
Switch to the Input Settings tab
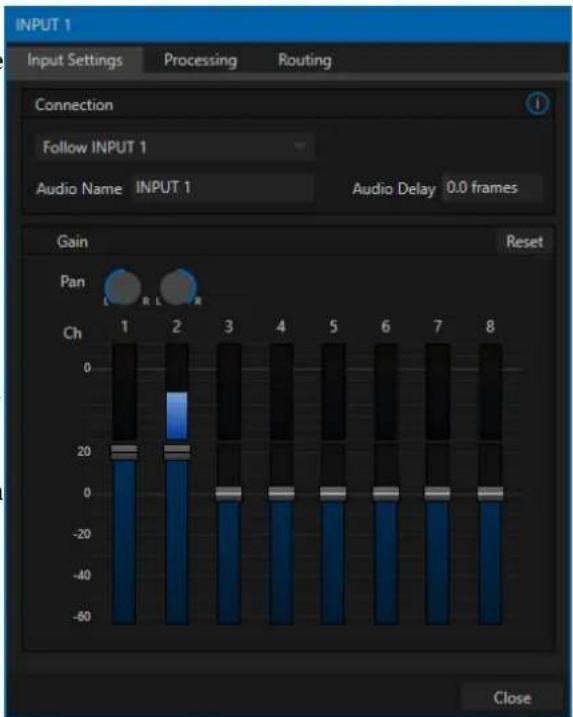click(x=75, y=60)
